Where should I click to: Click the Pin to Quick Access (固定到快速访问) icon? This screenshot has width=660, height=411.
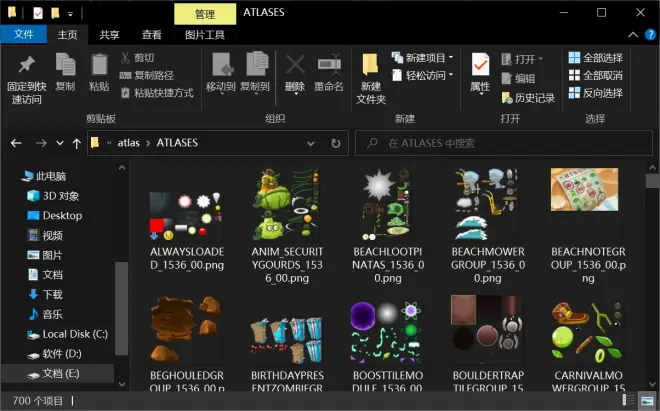tap(26, 64)
